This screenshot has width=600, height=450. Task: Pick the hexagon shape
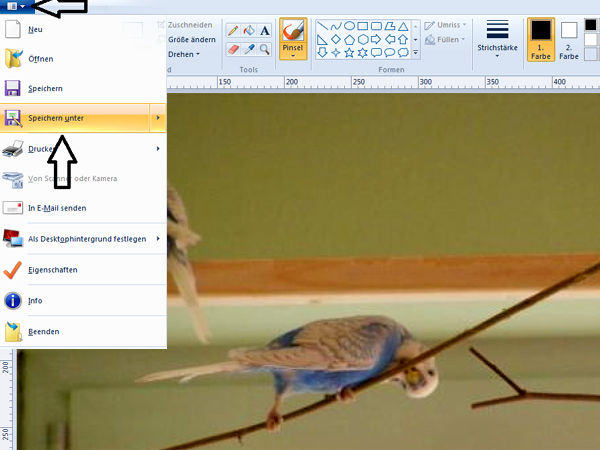(363, 39)
